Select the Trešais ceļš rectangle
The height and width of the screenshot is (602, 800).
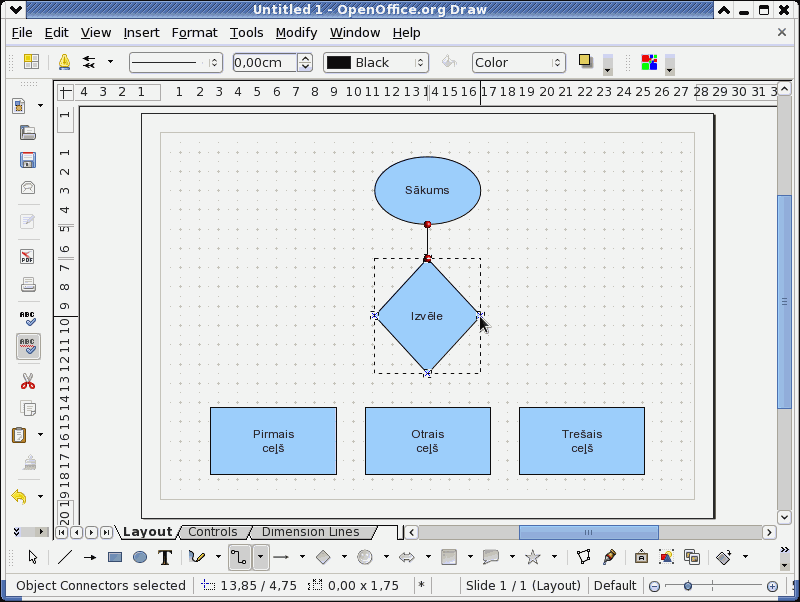tap(582, 441)
